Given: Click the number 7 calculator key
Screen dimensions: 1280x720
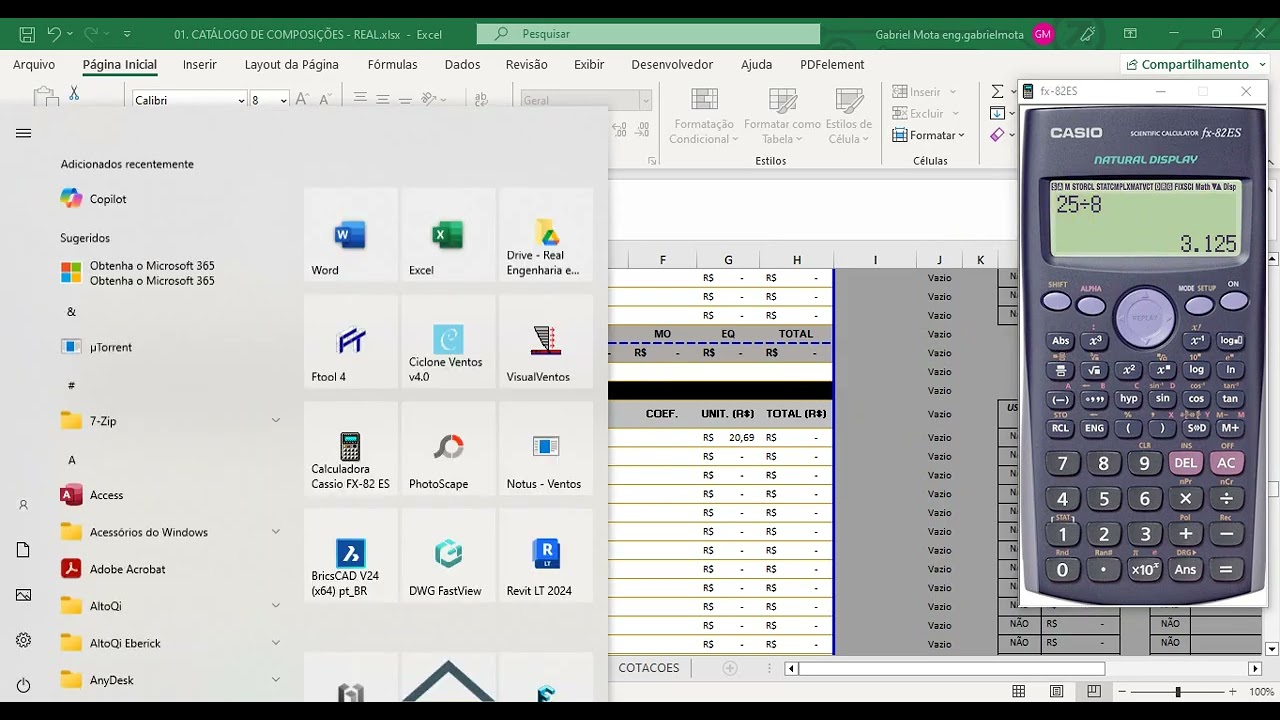Looking at the screenshot, I should 1062,463.
